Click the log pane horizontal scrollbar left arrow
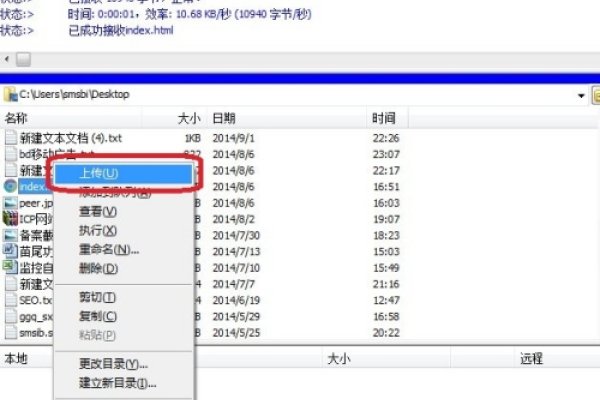Screen dimensions: 600x400 click(x=7, y=60)
